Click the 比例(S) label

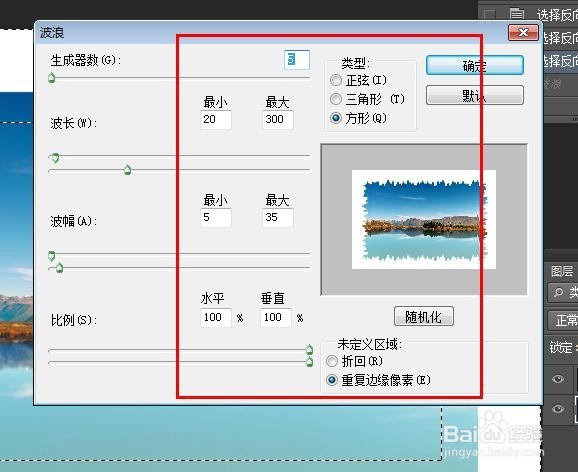click(74, 320)
